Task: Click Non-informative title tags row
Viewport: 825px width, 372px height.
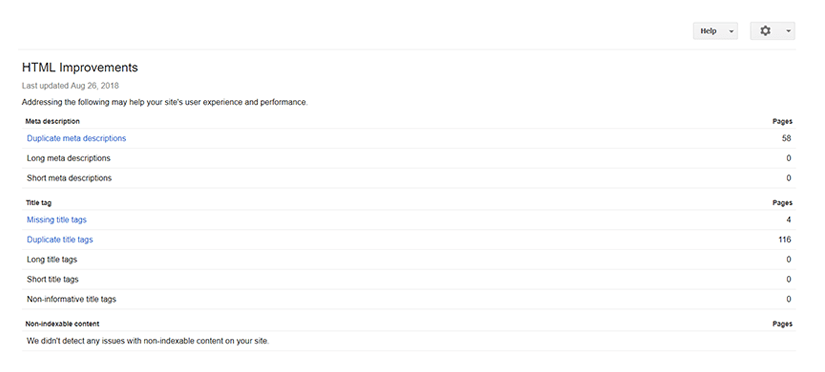Action: [409, 299]
